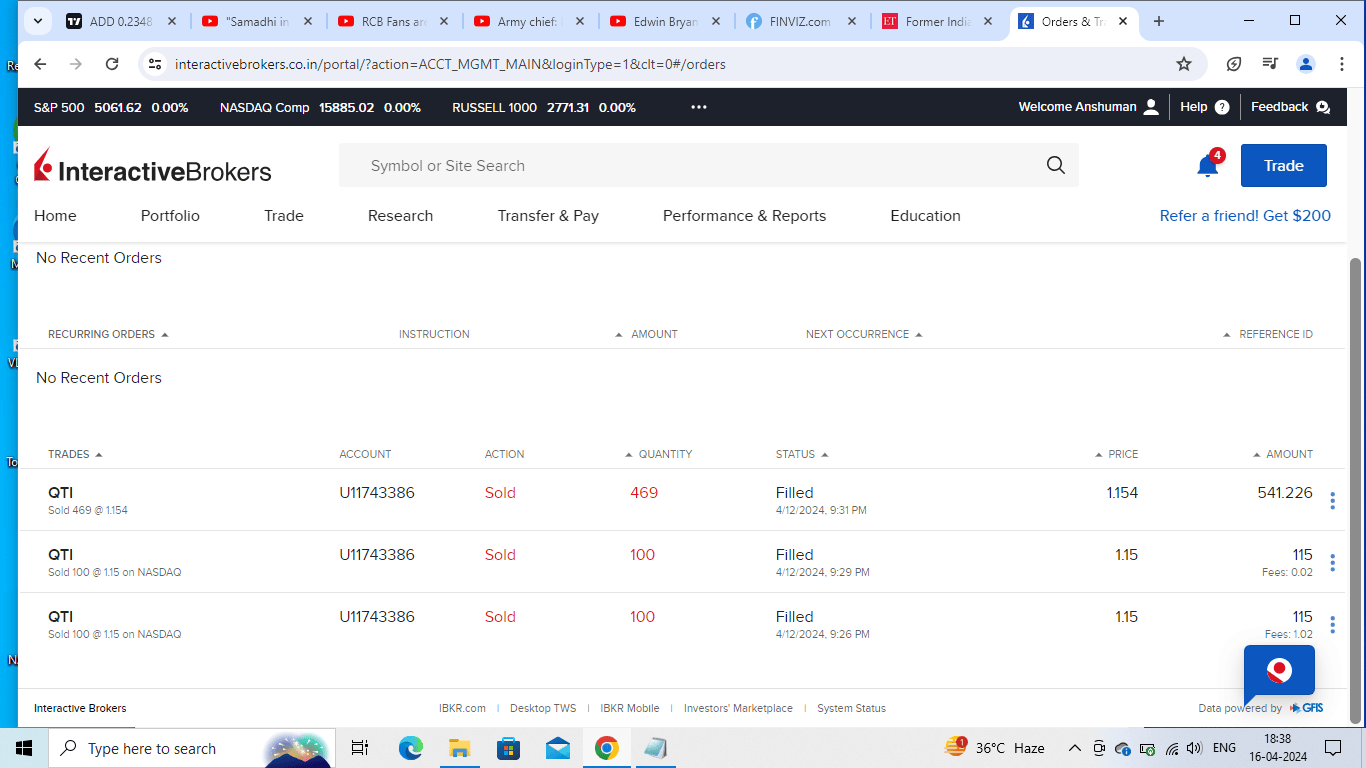Sort by the Recurring Orders column
Screen dimensions: 1366x768
(x=108, y=334)
